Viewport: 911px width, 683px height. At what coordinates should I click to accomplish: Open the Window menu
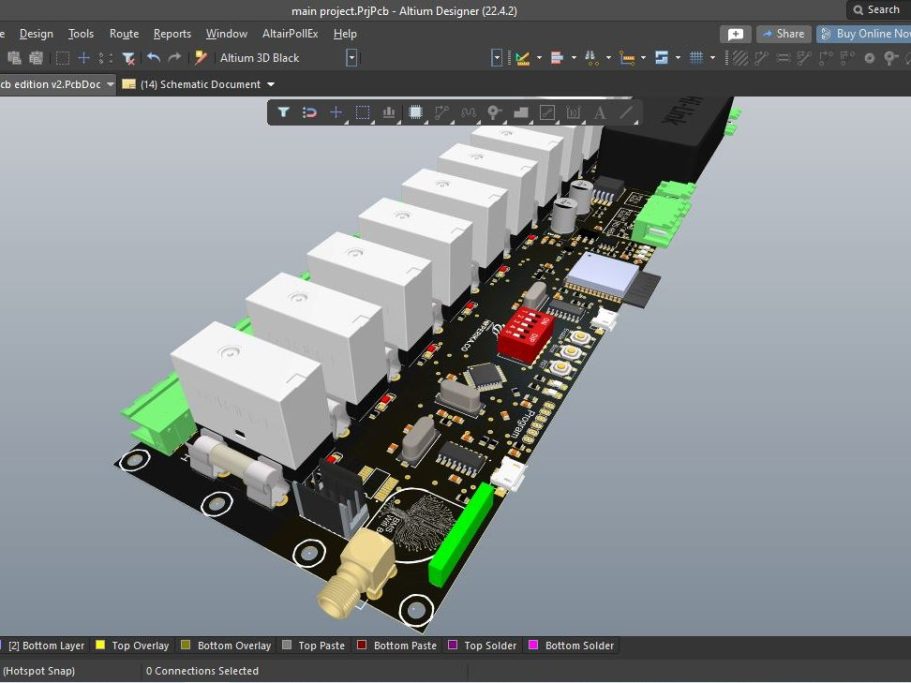tap(227, 34)
